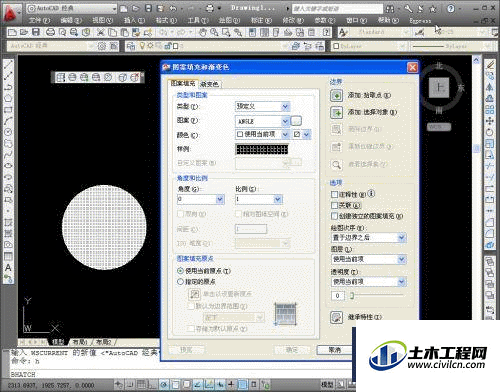Switch to the 渐变色 gradient tab
This screenshot has width=500, height=392.
pos(210,84)
